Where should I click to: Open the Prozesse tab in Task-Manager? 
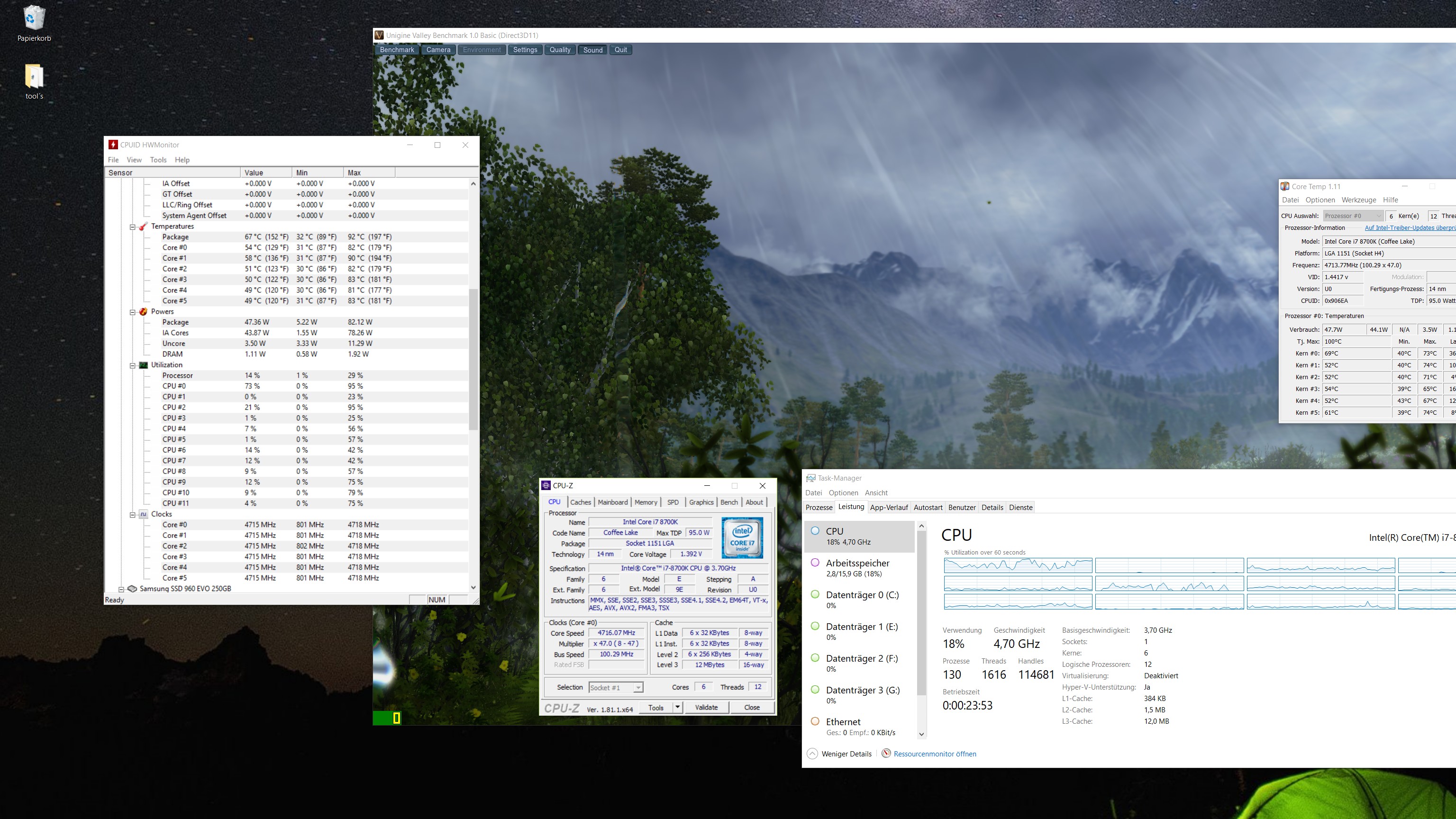pos(819,507)
